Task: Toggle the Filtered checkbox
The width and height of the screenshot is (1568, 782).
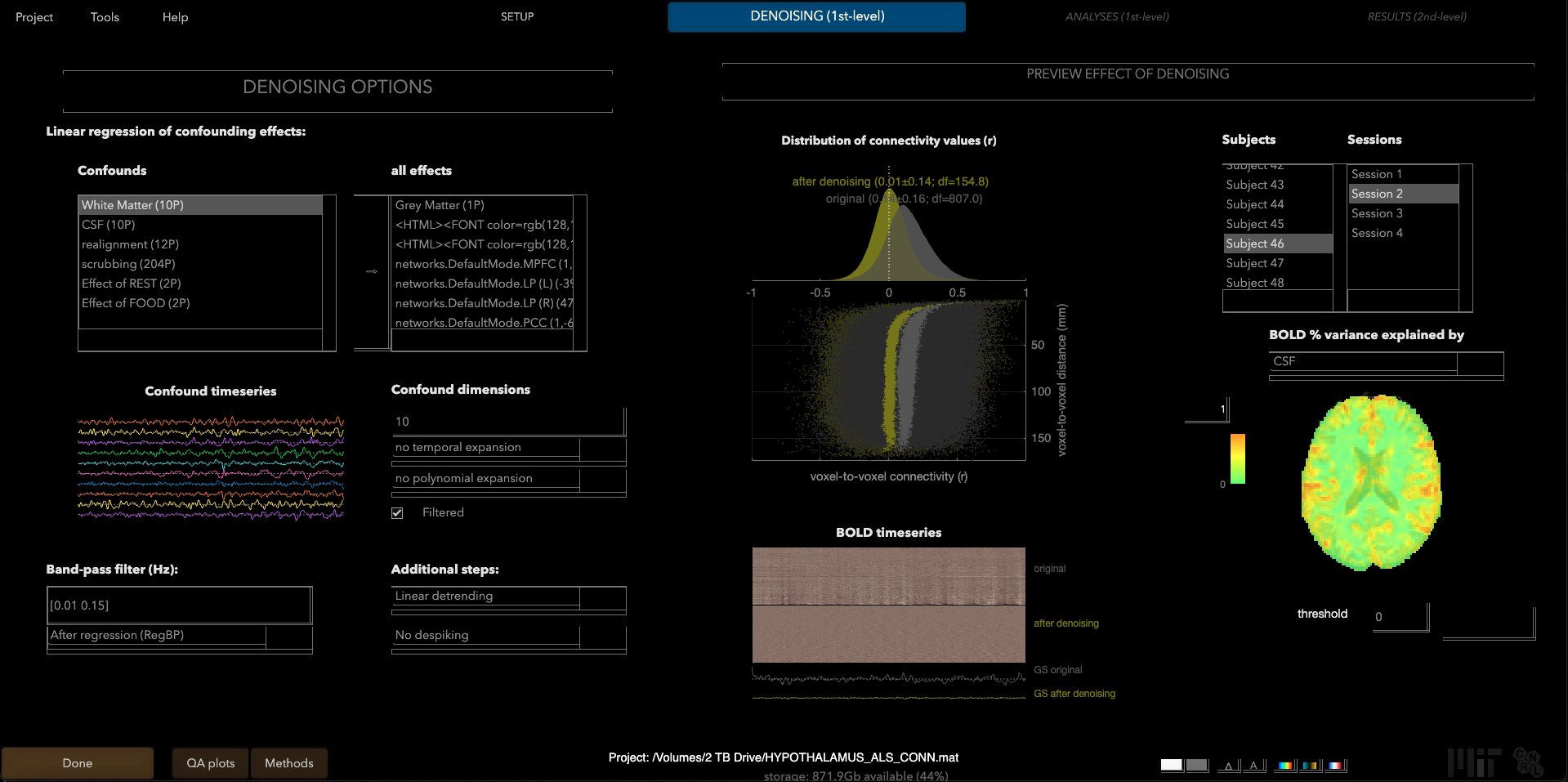Action: click(398, 513)
